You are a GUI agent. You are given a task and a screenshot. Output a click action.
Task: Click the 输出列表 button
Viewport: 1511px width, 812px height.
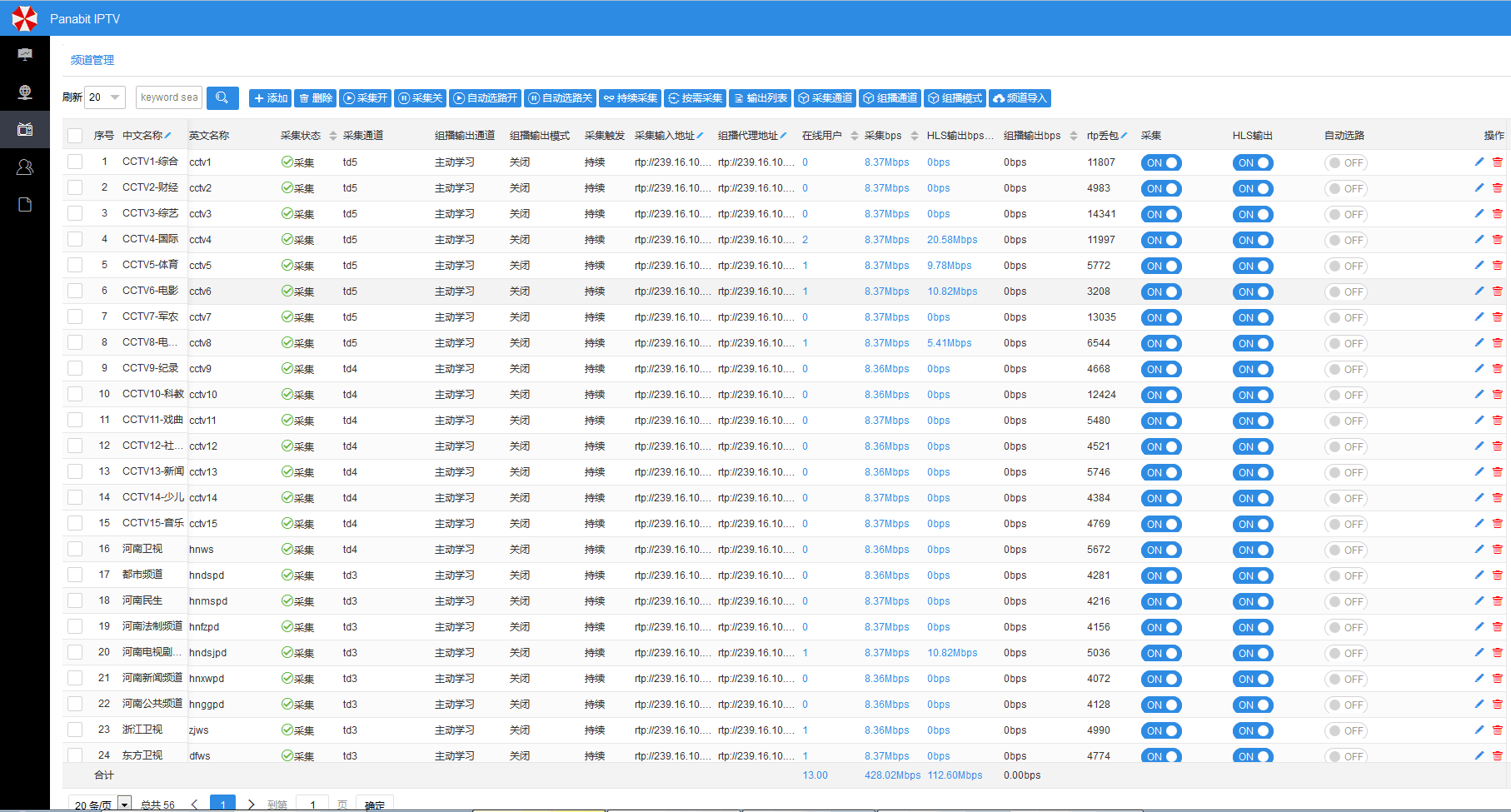(x=760, y=98)
